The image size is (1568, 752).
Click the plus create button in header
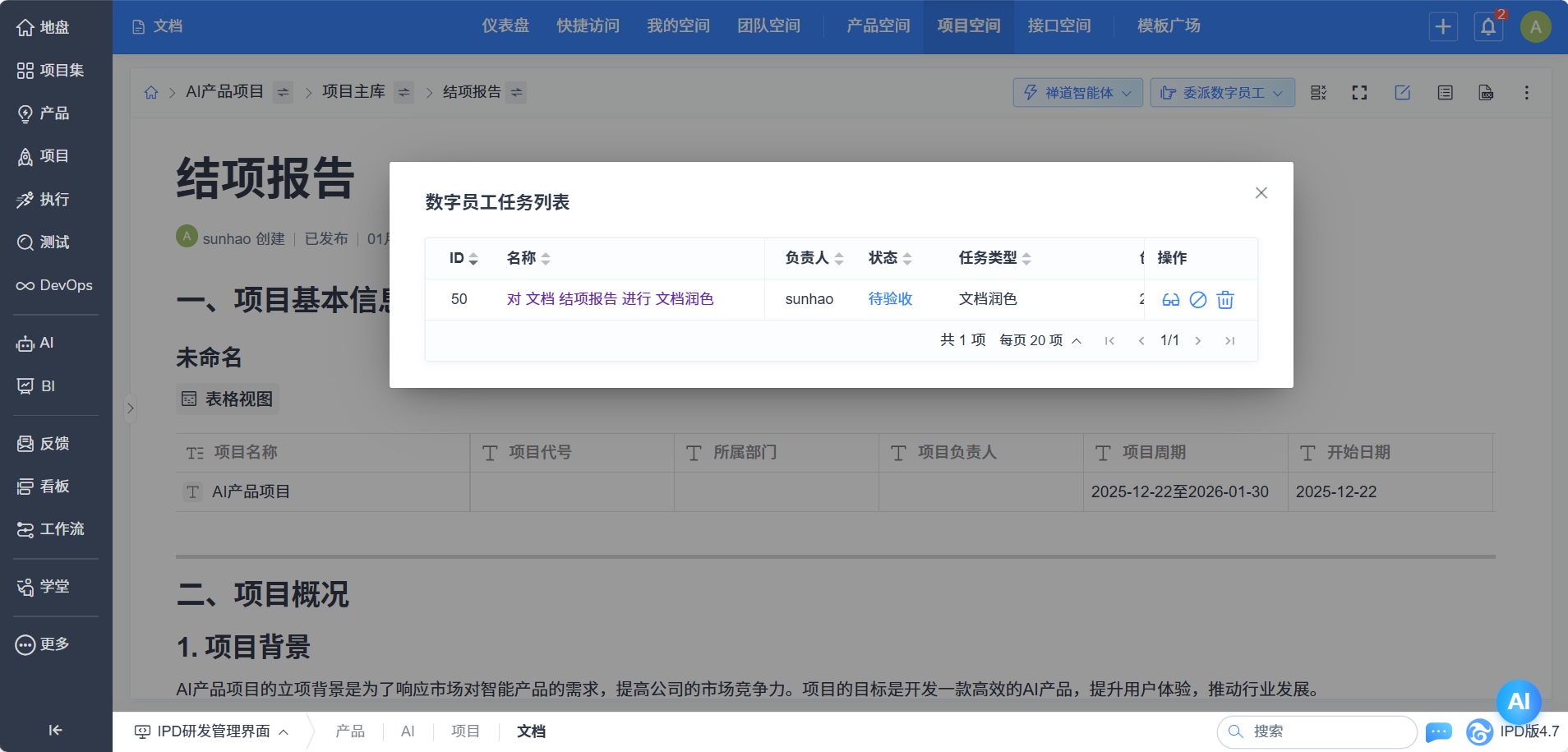pos(1443,27)
